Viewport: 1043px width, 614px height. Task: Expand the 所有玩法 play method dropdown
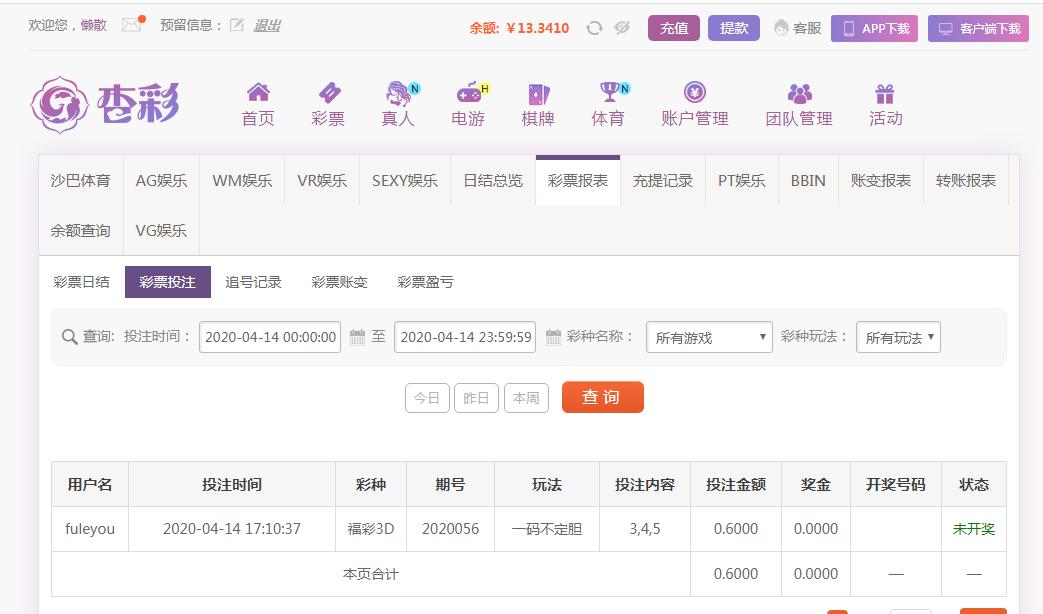(898, 337)
